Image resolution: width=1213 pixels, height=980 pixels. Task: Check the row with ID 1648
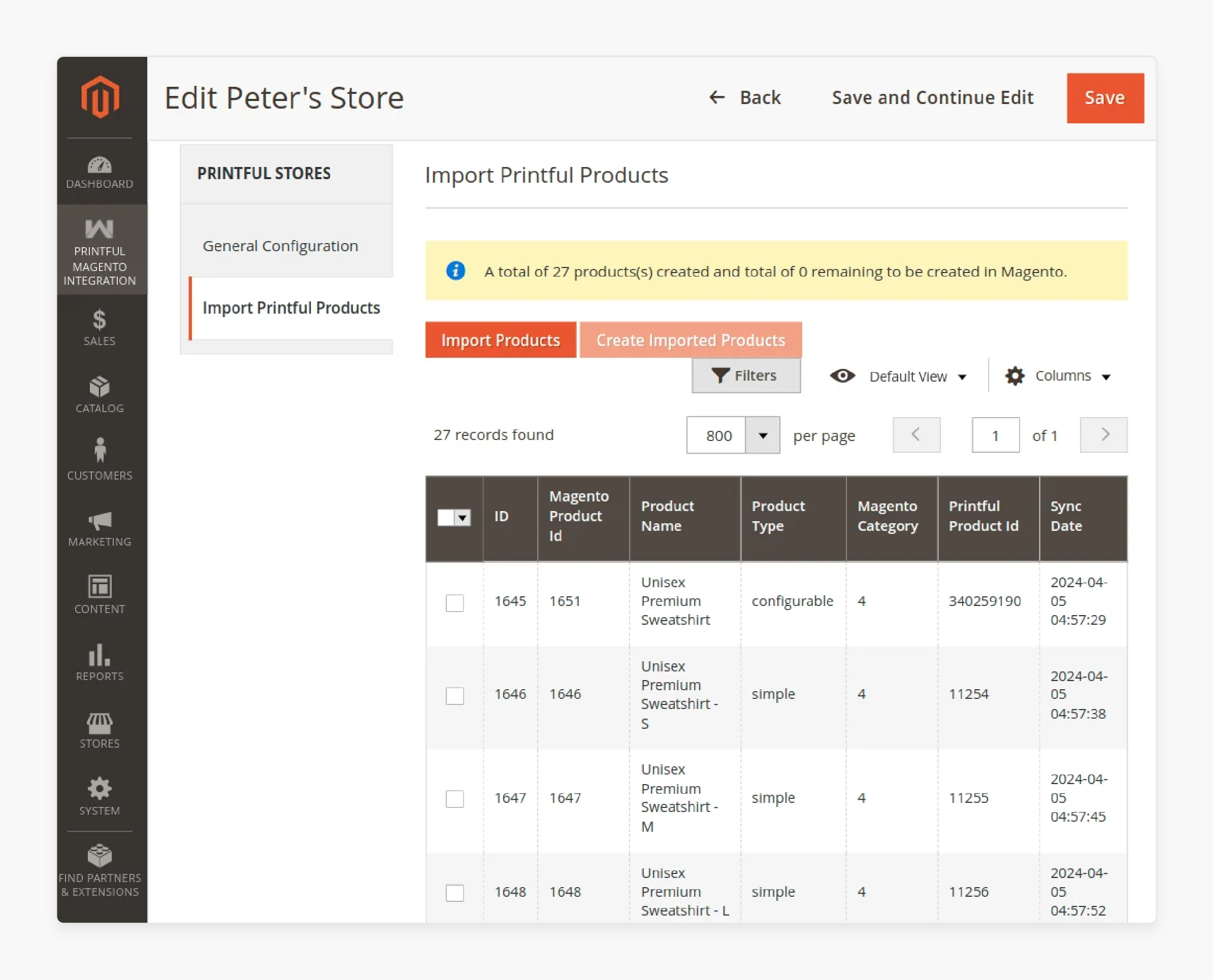coord(454,893)
